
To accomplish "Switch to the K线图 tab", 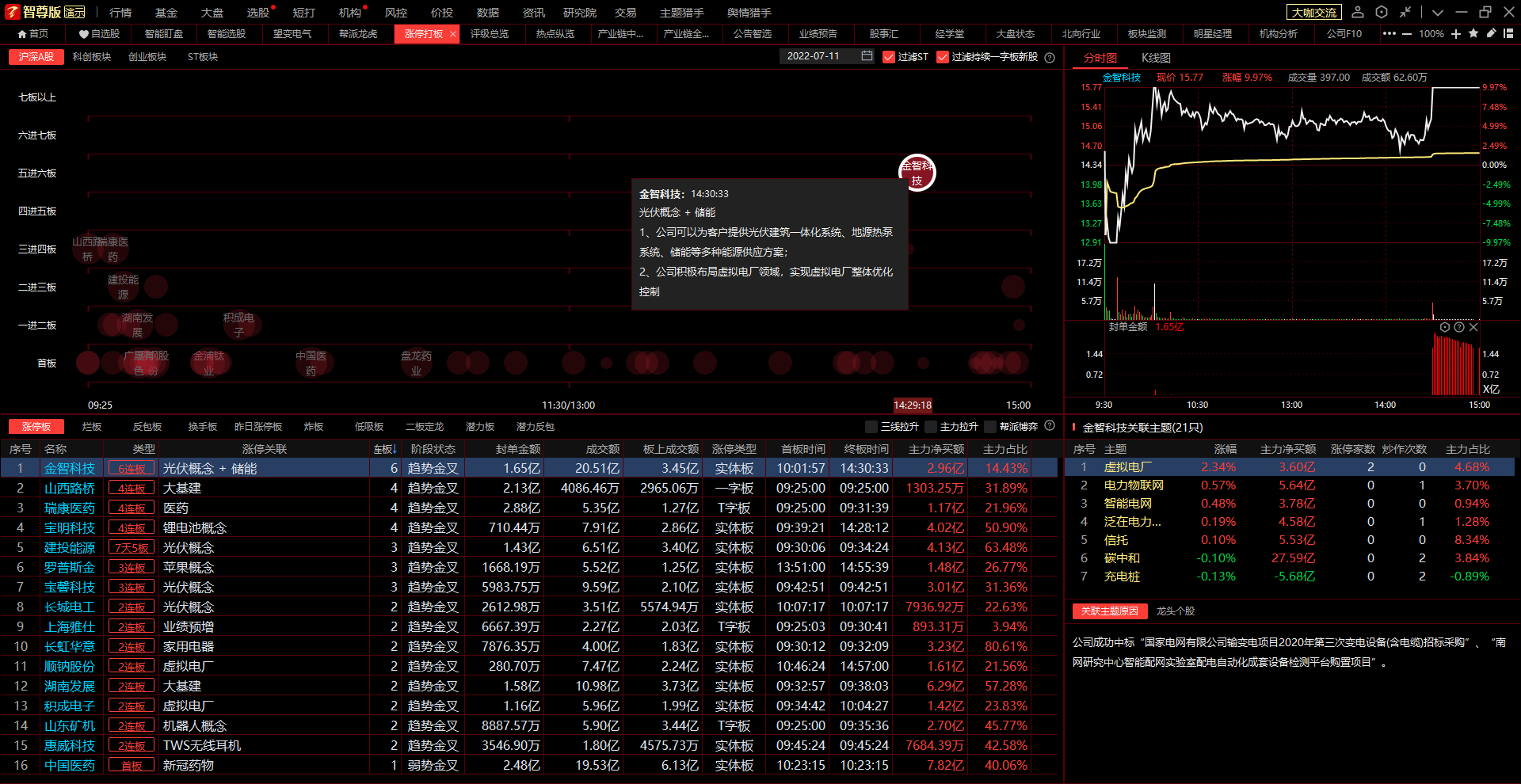I will pos(1156,58).
